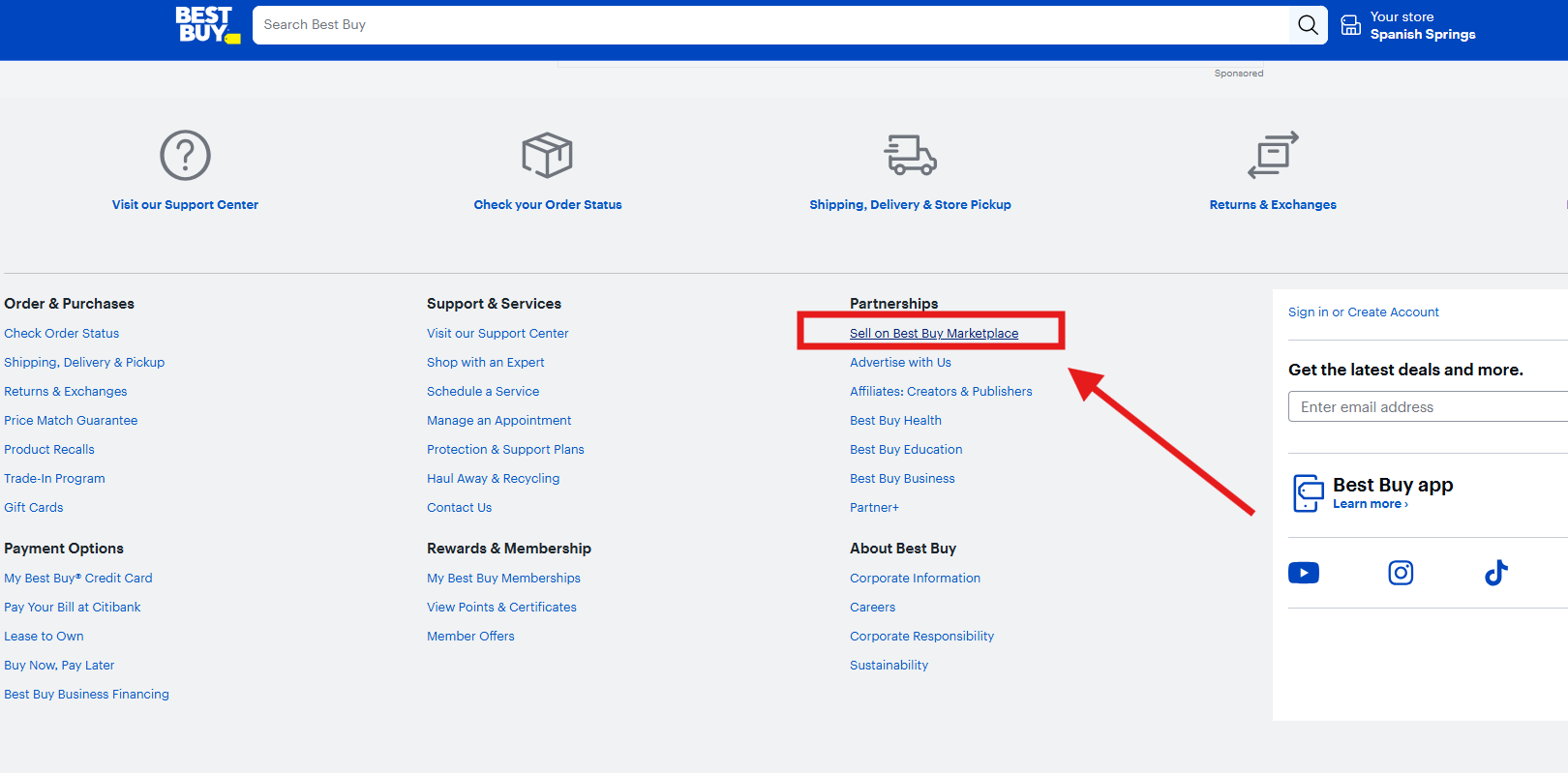
Task: Select Your store Spanish Springs
Action: 1422,25
